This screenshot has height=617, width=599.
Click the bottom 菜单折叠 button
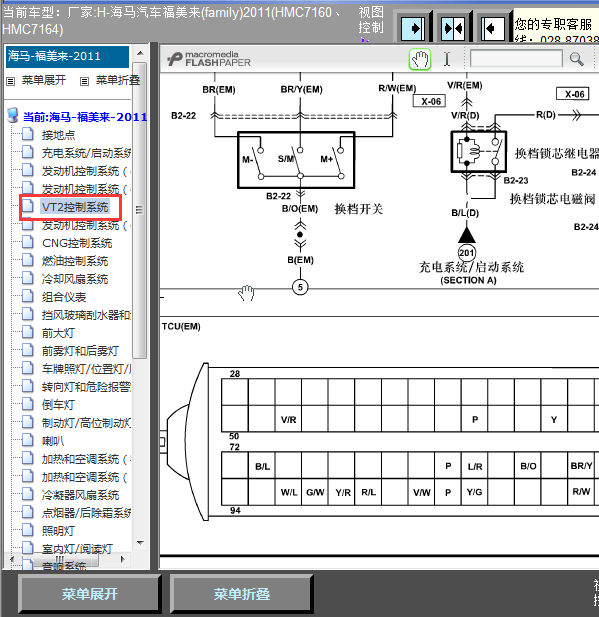point(242,594)
